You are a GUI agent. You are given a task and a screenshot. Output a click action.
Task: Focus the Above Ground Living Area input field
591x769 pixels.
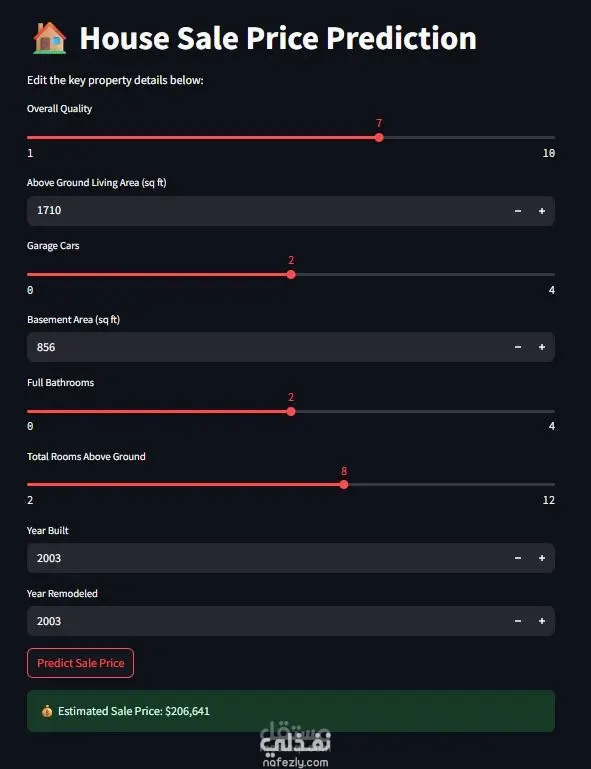[x=267, y=211]
